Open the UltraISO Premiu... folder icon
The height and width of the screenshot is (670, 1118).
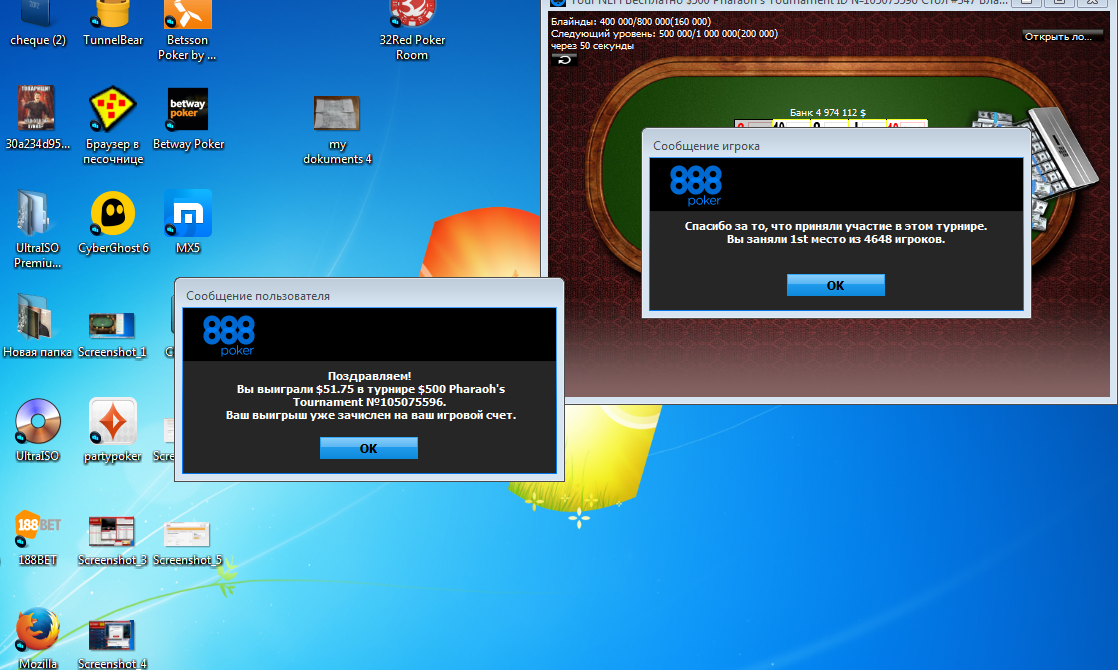[x=38, y=229]
